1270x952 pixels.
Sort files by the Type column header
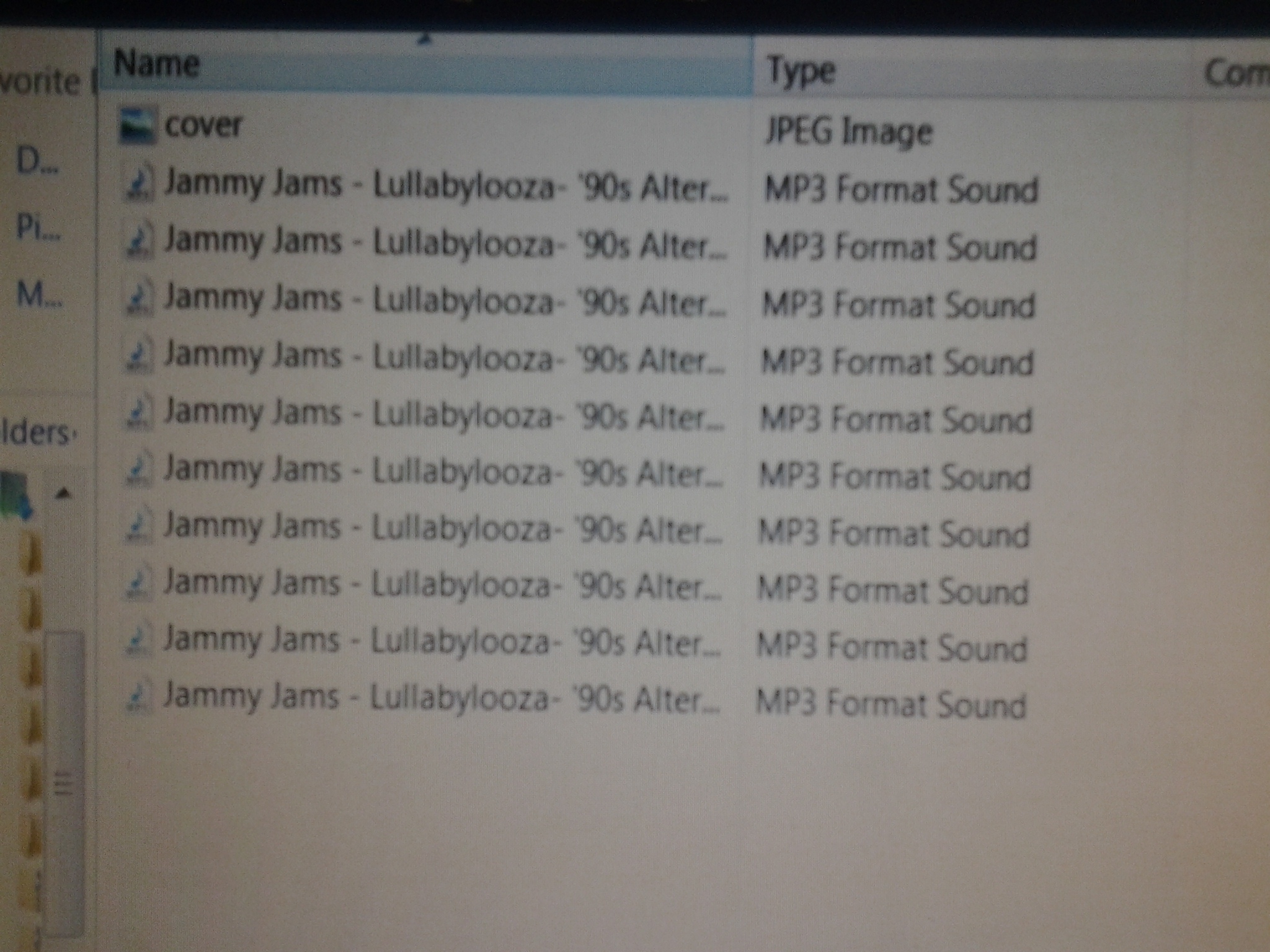[801, 71]
